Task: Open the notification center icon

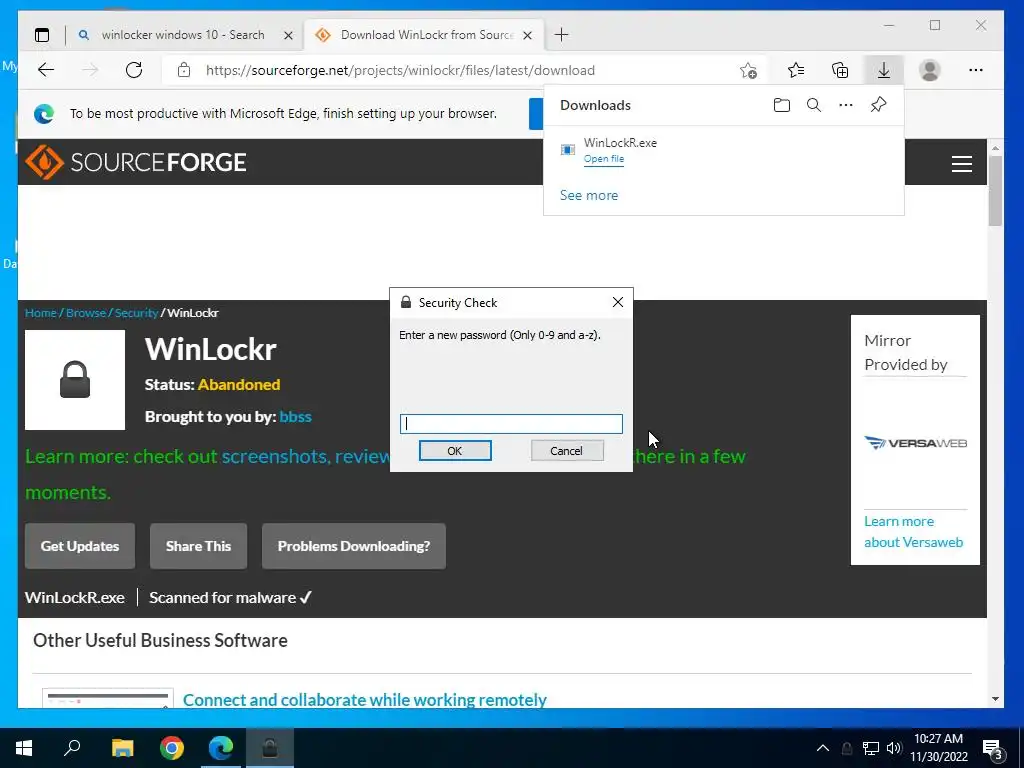Action: 992,750
